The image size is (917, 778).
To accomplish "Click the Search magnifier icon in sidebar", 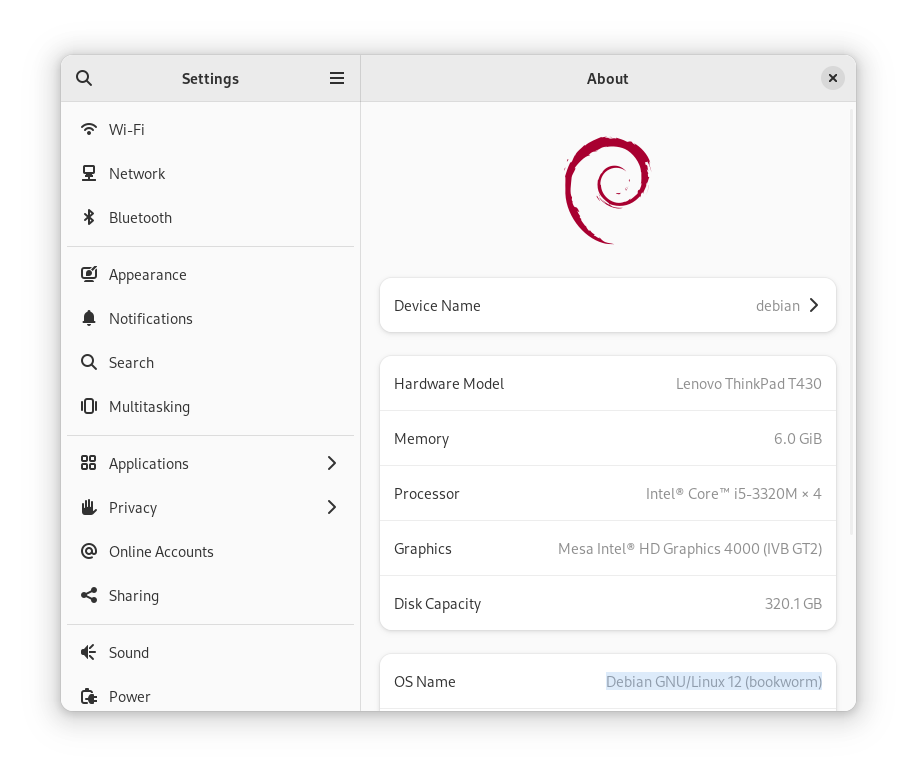I will (x=89, y=362).
